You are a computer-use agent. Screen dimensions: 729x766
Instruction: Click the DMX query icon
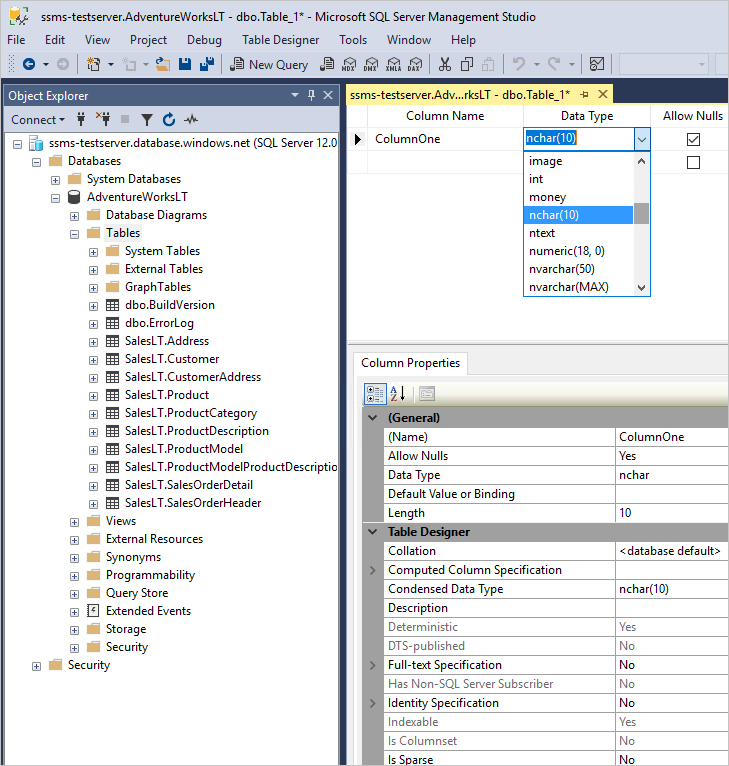point(371,64)
